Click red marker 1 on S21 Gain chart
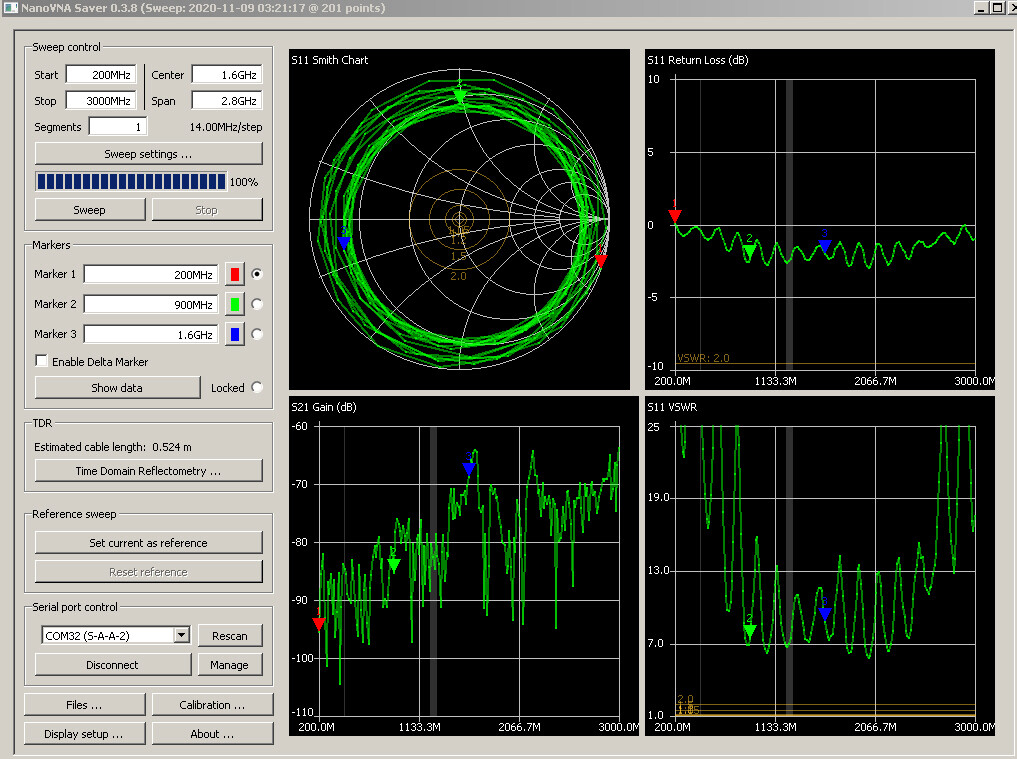 coord(318,623)
